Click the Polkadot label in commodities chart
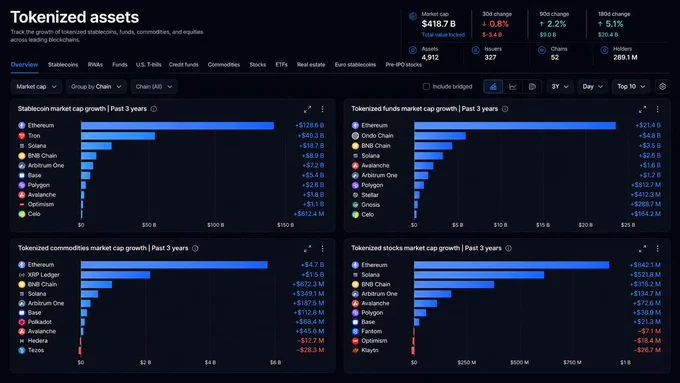Image resolution: width=680 pixels, height=383 pixels. (39, 322)
